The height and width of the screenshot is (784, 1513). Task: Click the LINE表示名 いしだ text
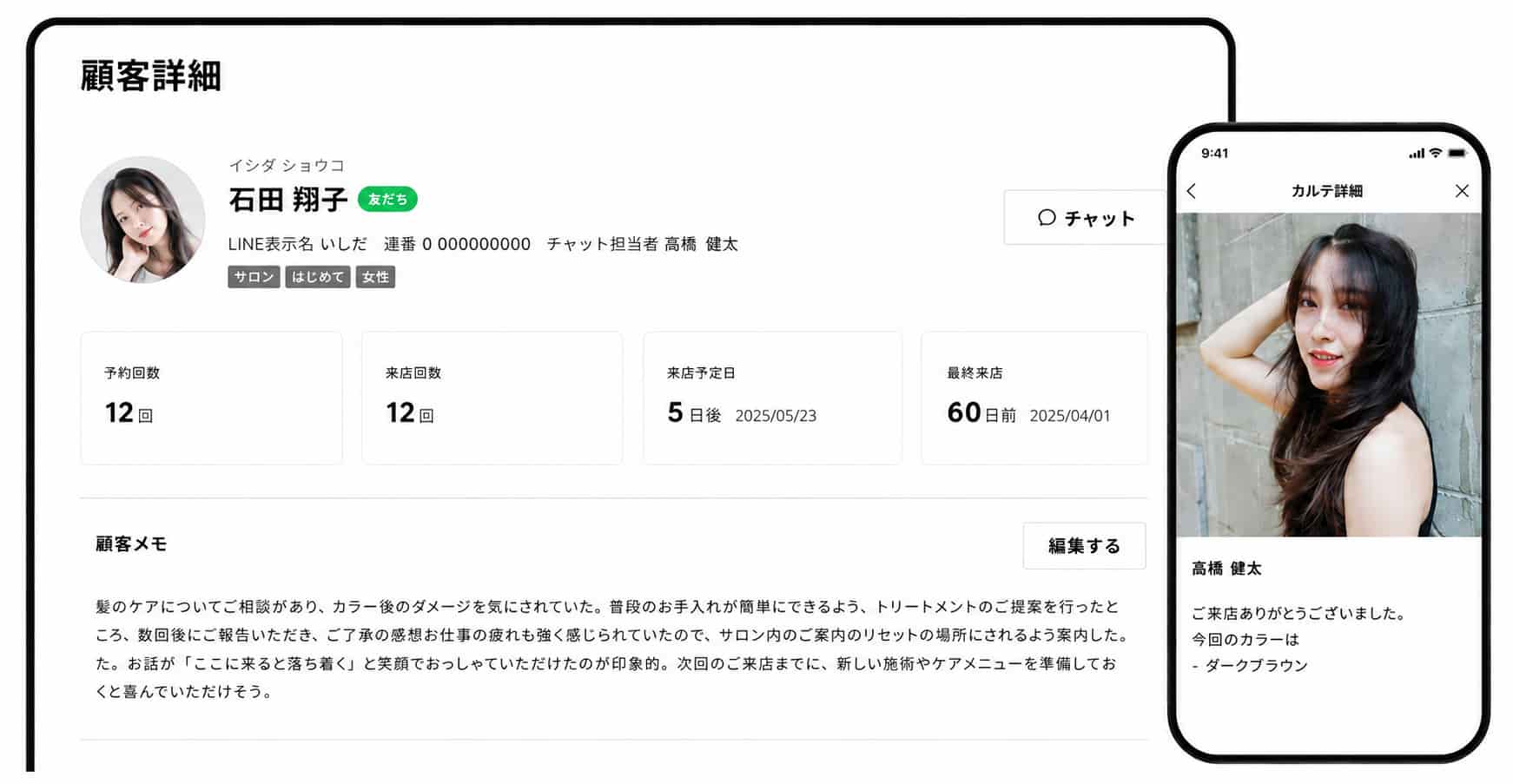298,244
